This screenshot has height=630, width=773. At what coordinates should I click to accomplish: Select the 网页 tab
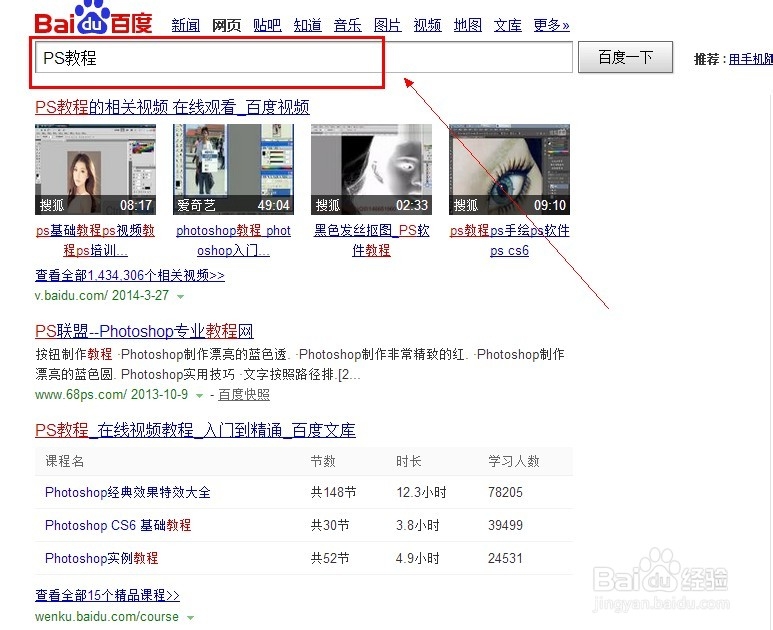(x=227, y=25)
